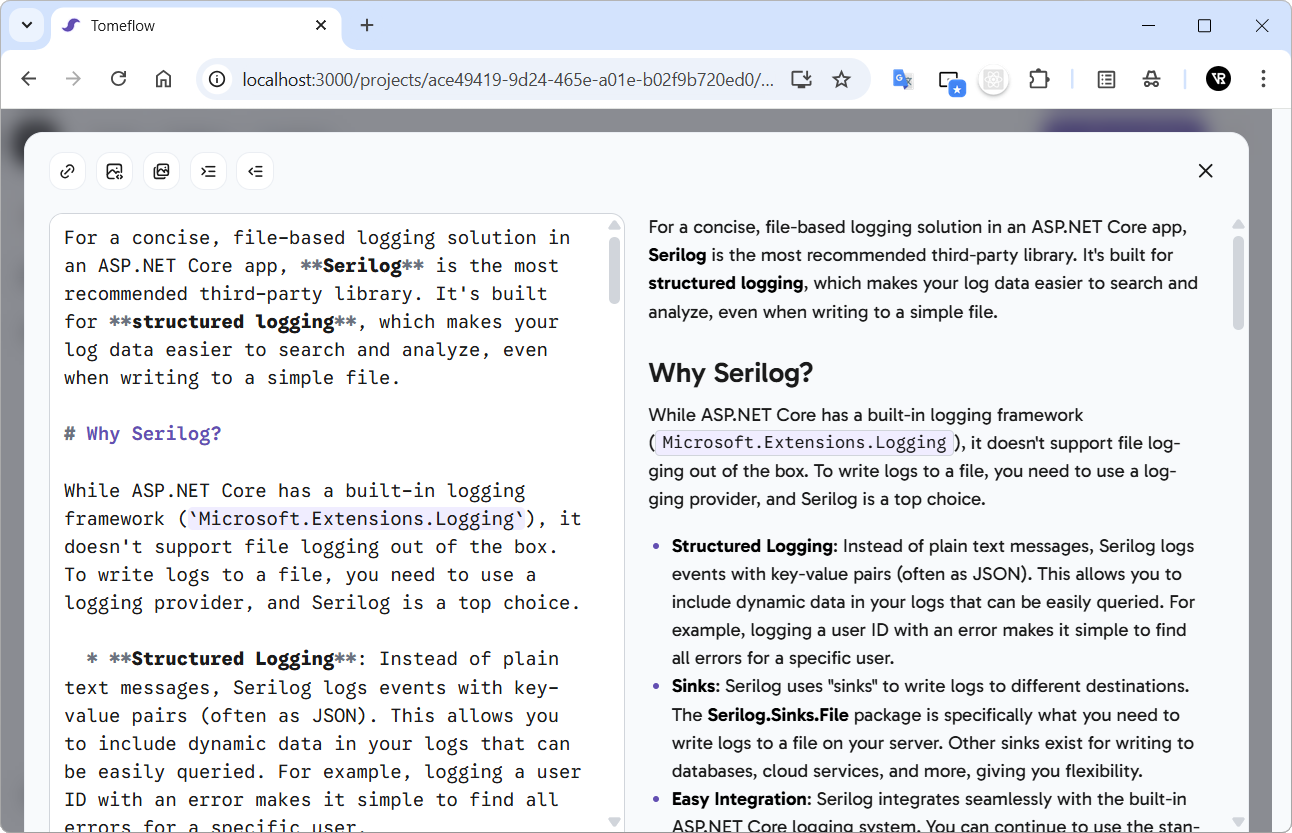Screen dimensions: 1292x833
Task: Open a new browser tab
Action: 367,25
